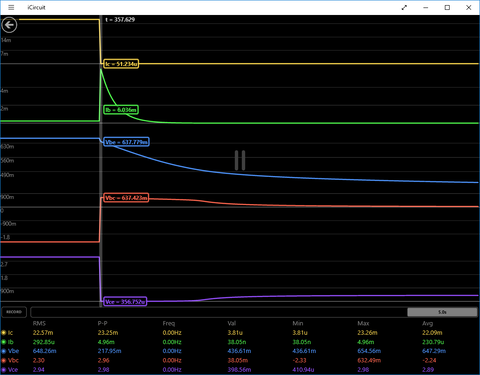Click the fullscreen expand arrows icon
480x375 pixels.
(404, 7)
